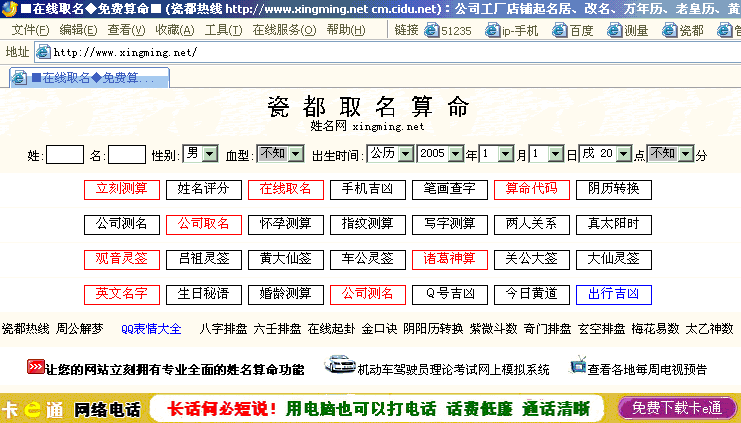Click the page icon in address bar
Image resolution: width=741 pixels, height=423 pixels.
point(43,52)
